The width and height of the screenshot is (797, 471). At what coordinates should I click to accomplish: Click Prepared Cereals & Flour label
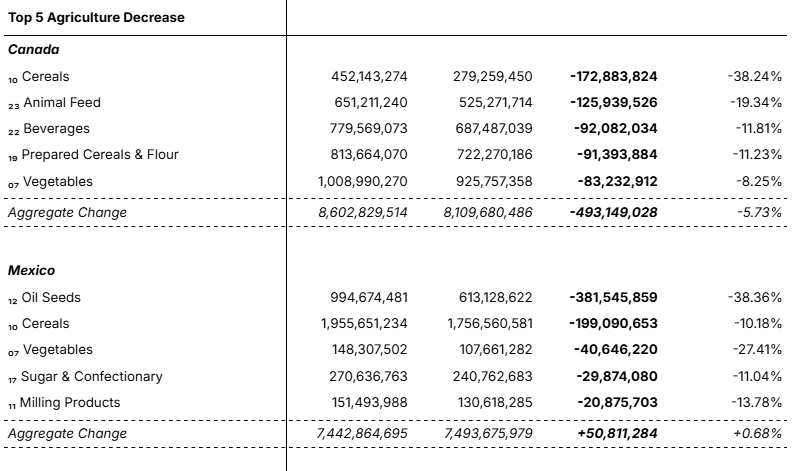(x=100, y=154)
